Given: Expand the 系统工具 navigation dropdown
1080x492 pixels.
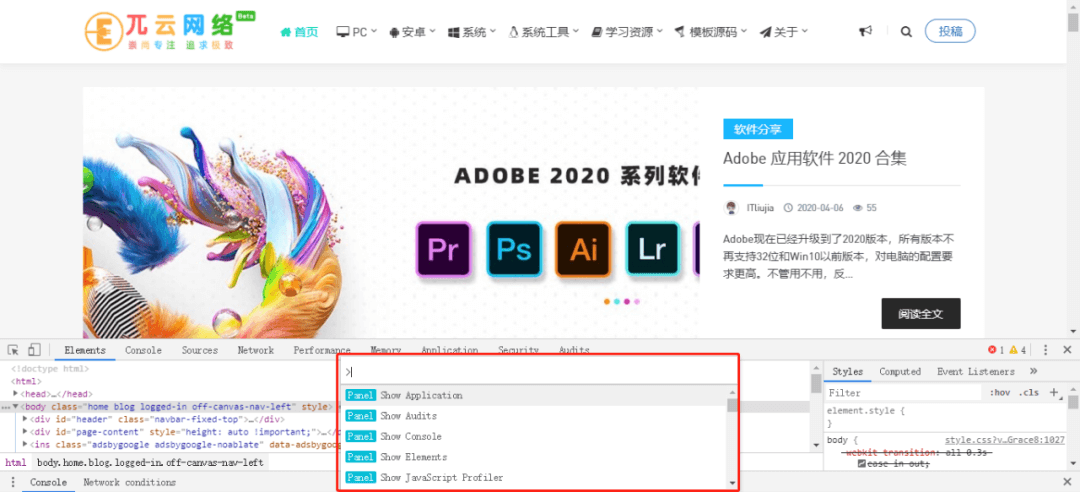Looking at the screenshot, I should 543,32.
